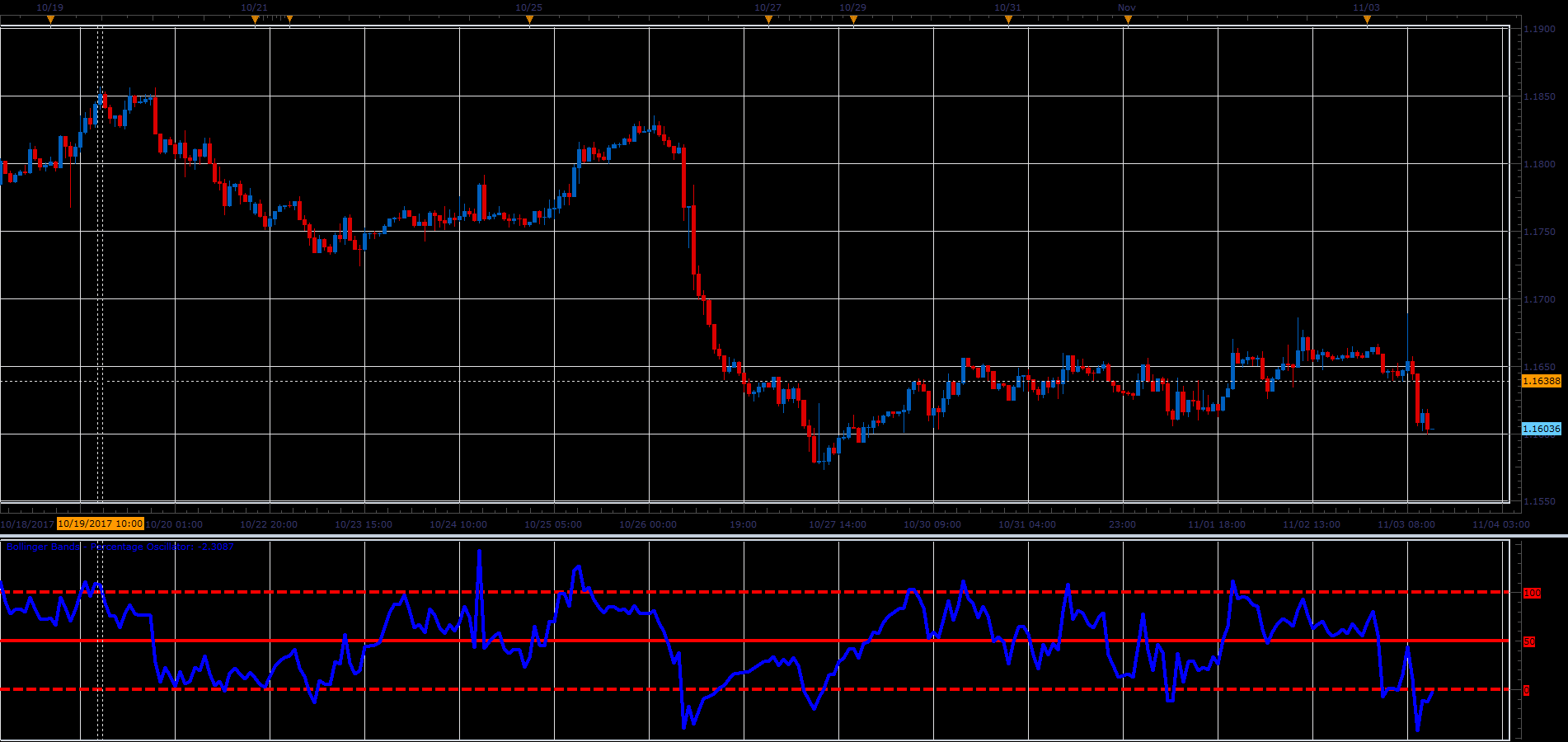Click the 10/30 09:00 time axis label
The height and width of the screenshot is (742, 1568).
[932, 524]
